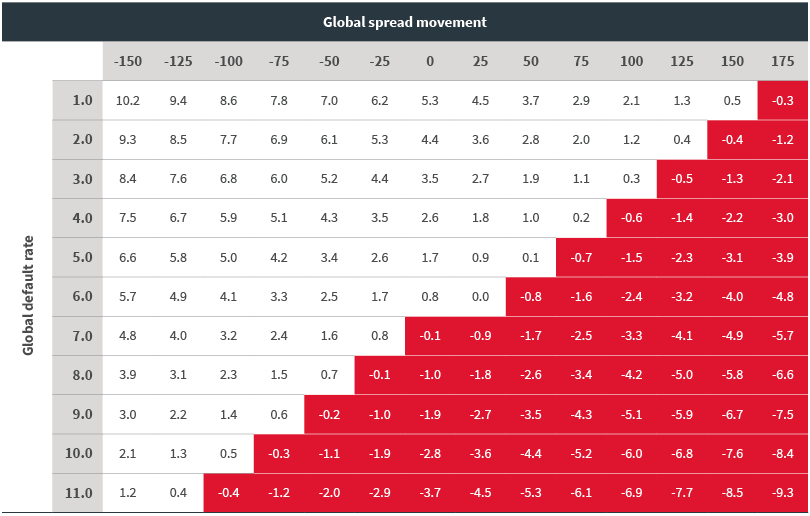Click the Global spread movement title bar

[x=404, y=21]
